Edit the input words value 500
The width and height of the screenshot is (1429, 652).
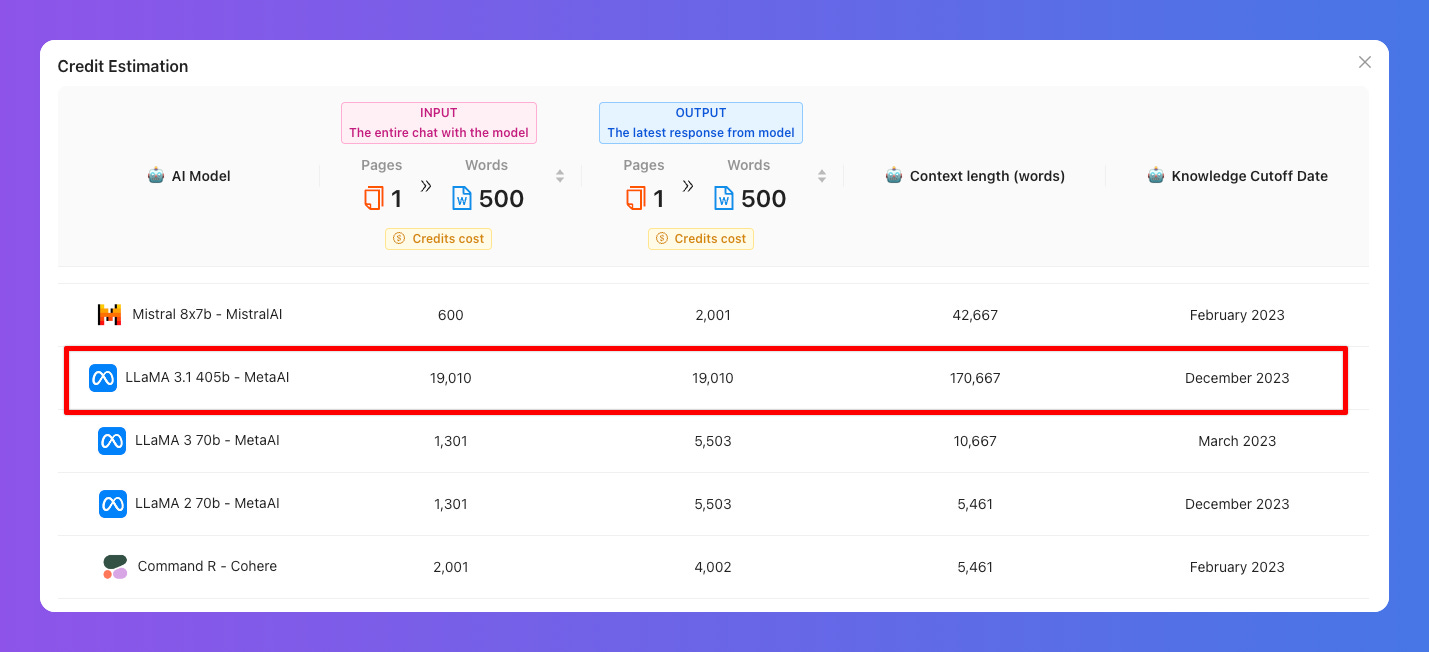tap(501, 199)
